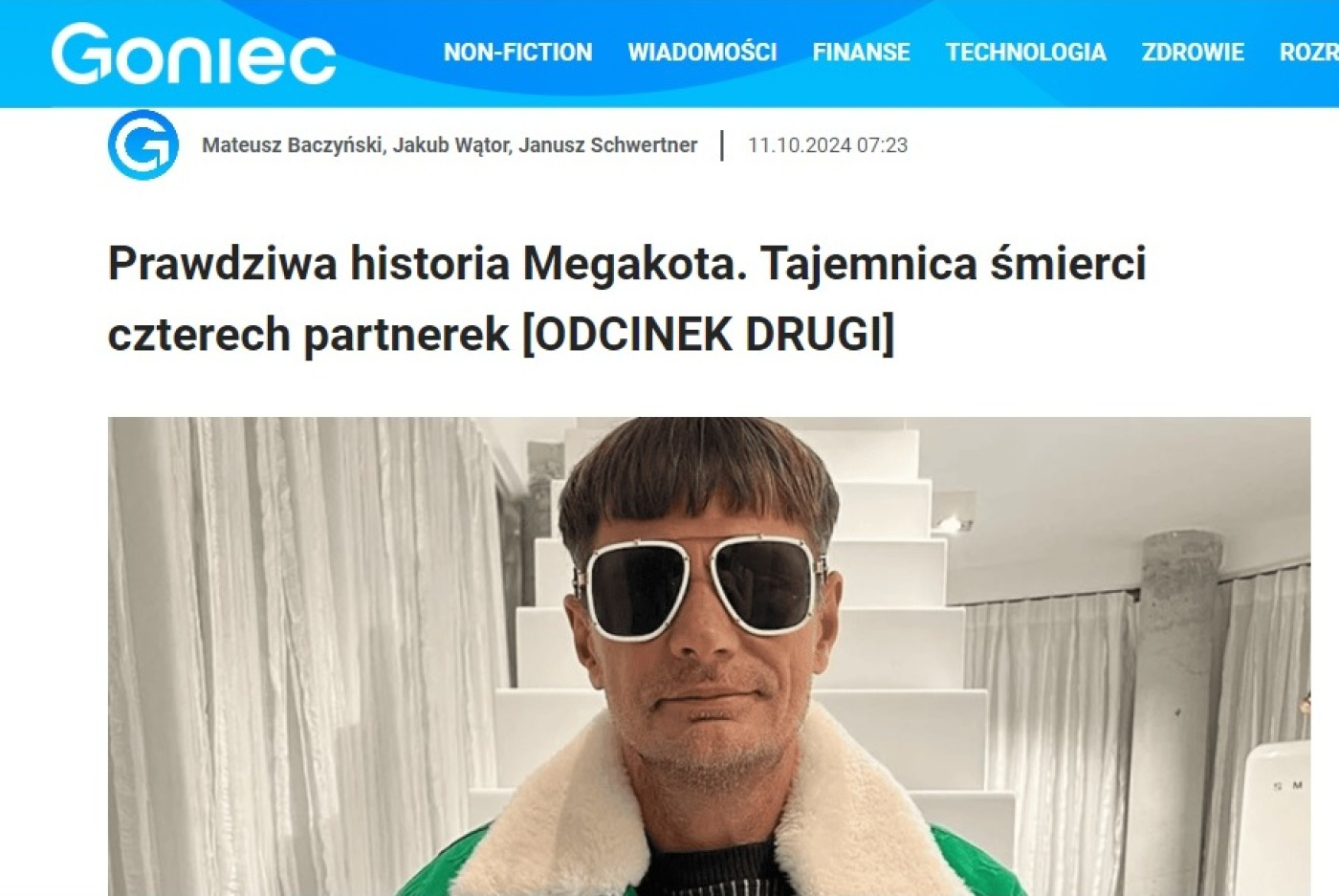Open the NON-FICTION menu section

517,52
